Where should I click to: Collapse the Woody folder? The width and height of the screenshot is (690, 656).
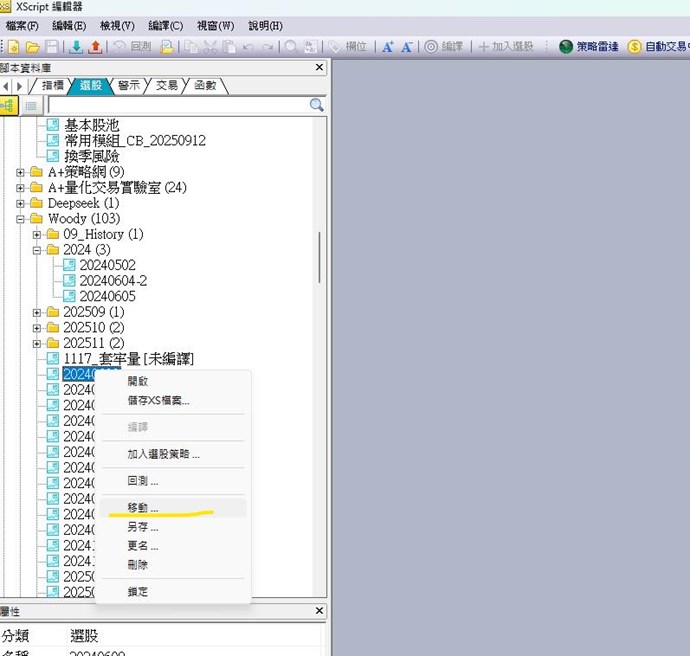point(21,218)
